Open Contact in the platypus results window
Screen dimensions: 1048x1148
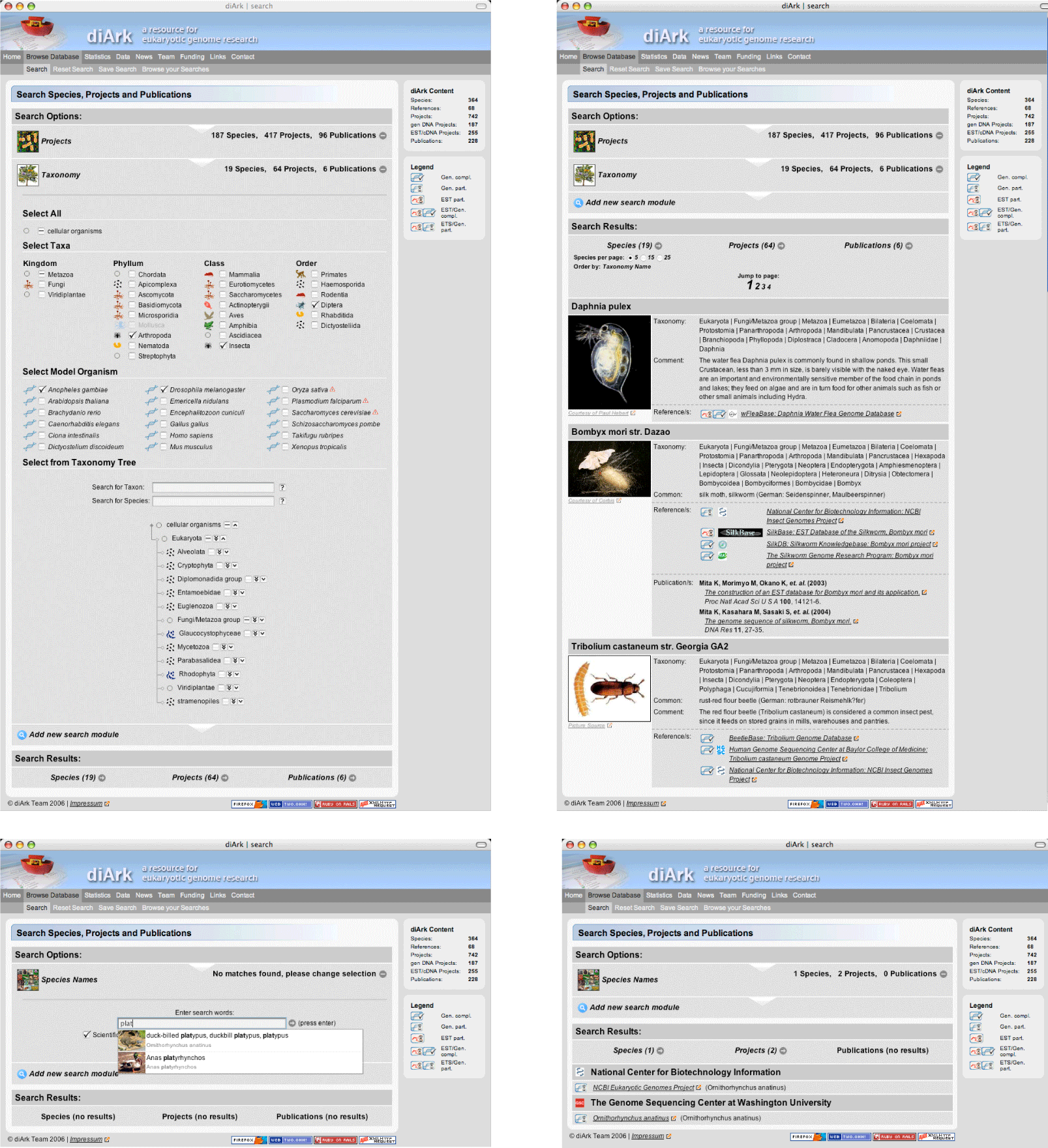[804, 895]
